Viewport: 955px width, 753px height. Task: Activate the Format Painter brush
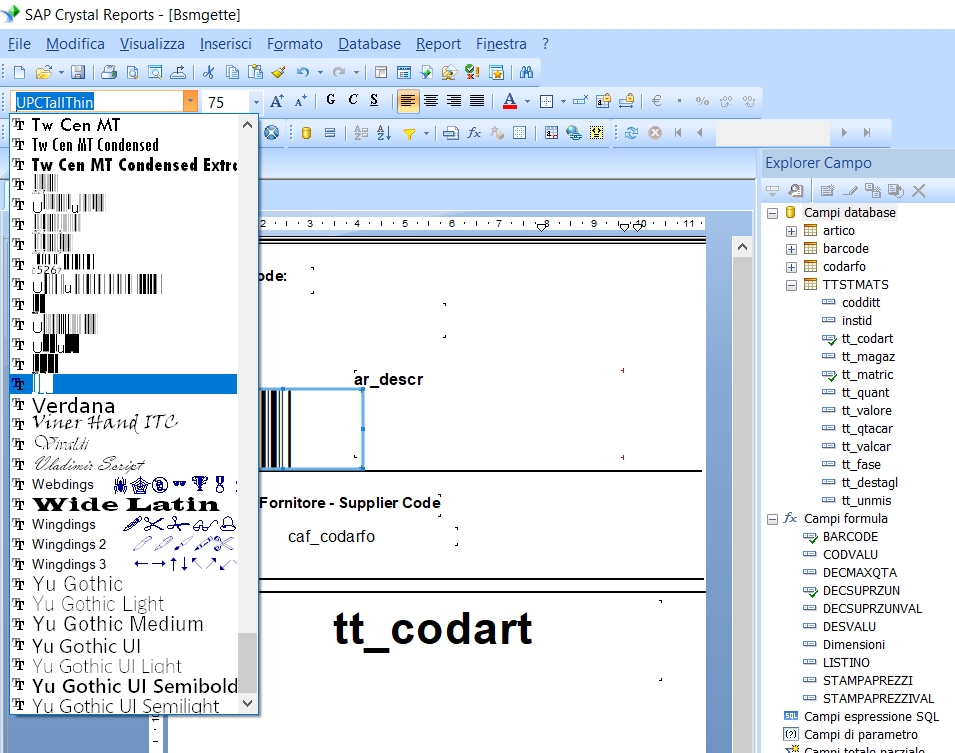278,72
